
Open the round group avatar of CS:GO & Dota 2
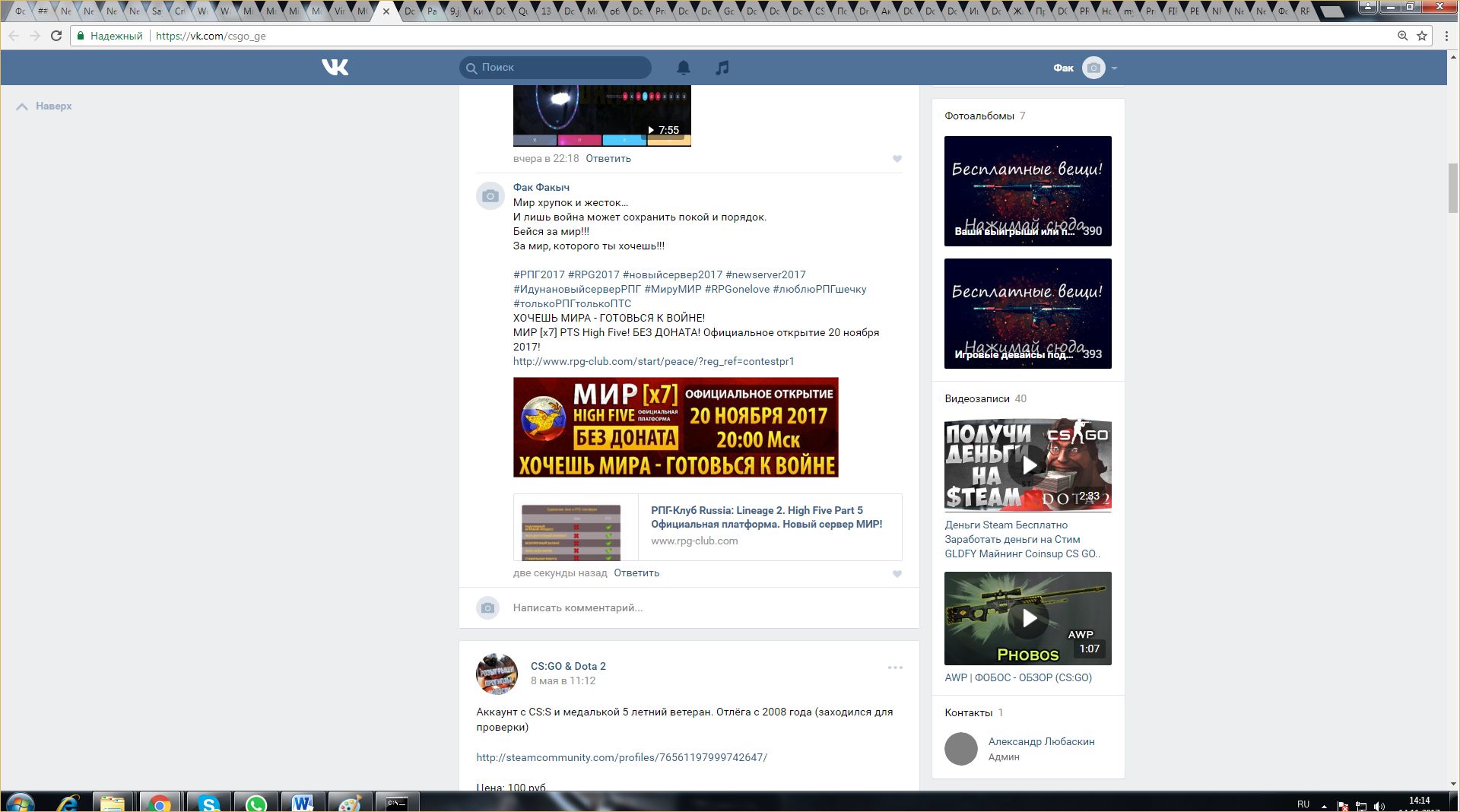[497, 674]
